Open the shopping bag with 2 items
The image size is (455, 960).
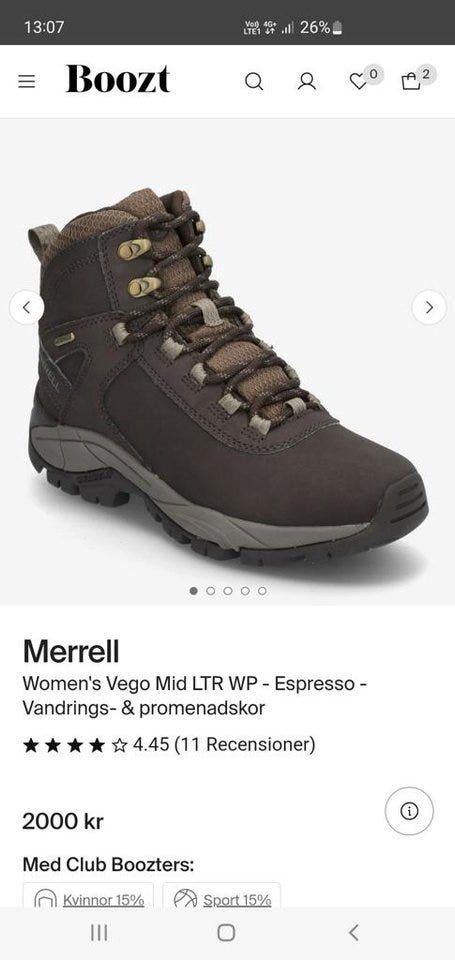point(411,81)
